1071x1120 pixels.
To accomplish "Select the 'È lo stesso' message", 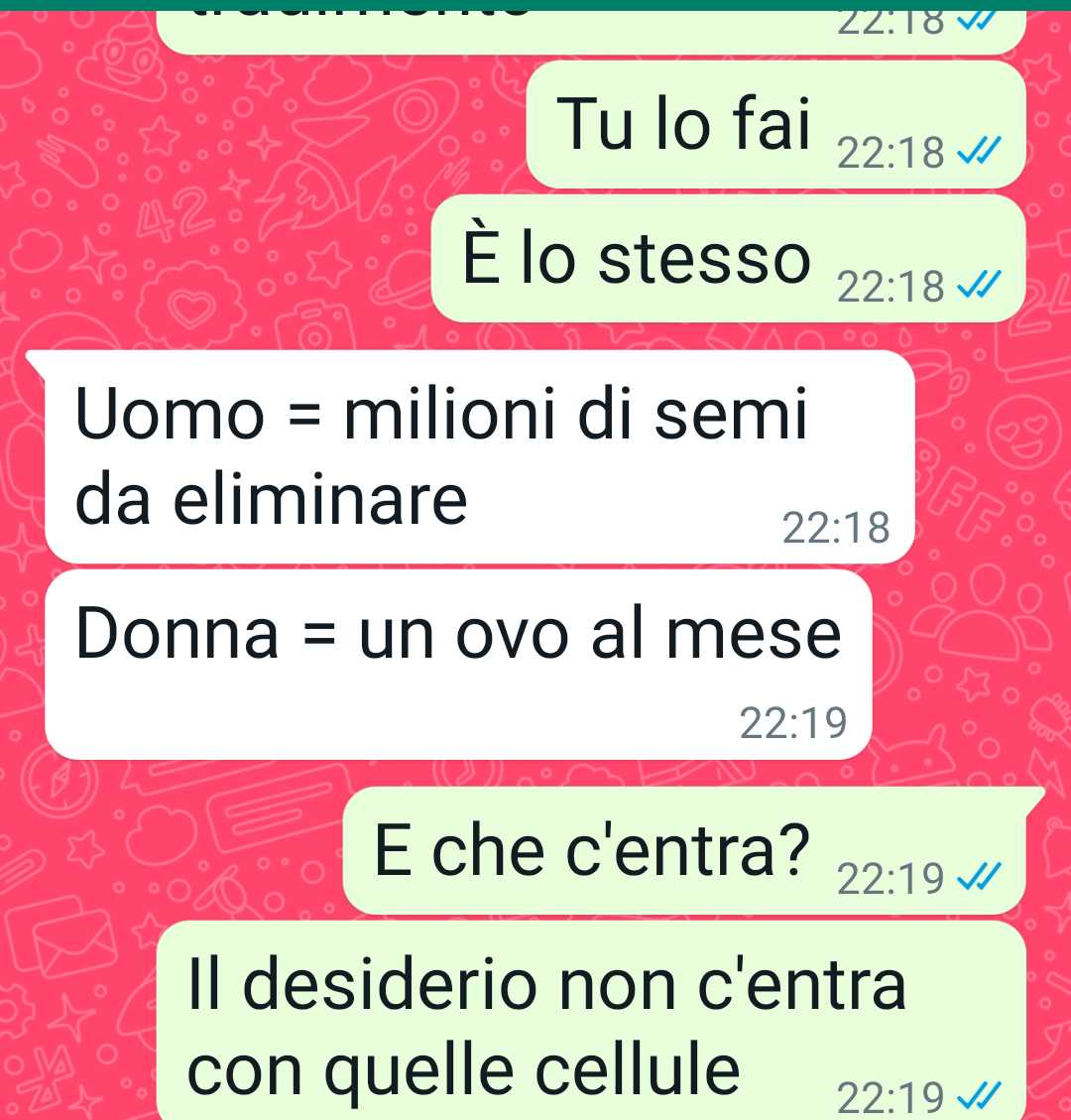I will pos(728,259).
